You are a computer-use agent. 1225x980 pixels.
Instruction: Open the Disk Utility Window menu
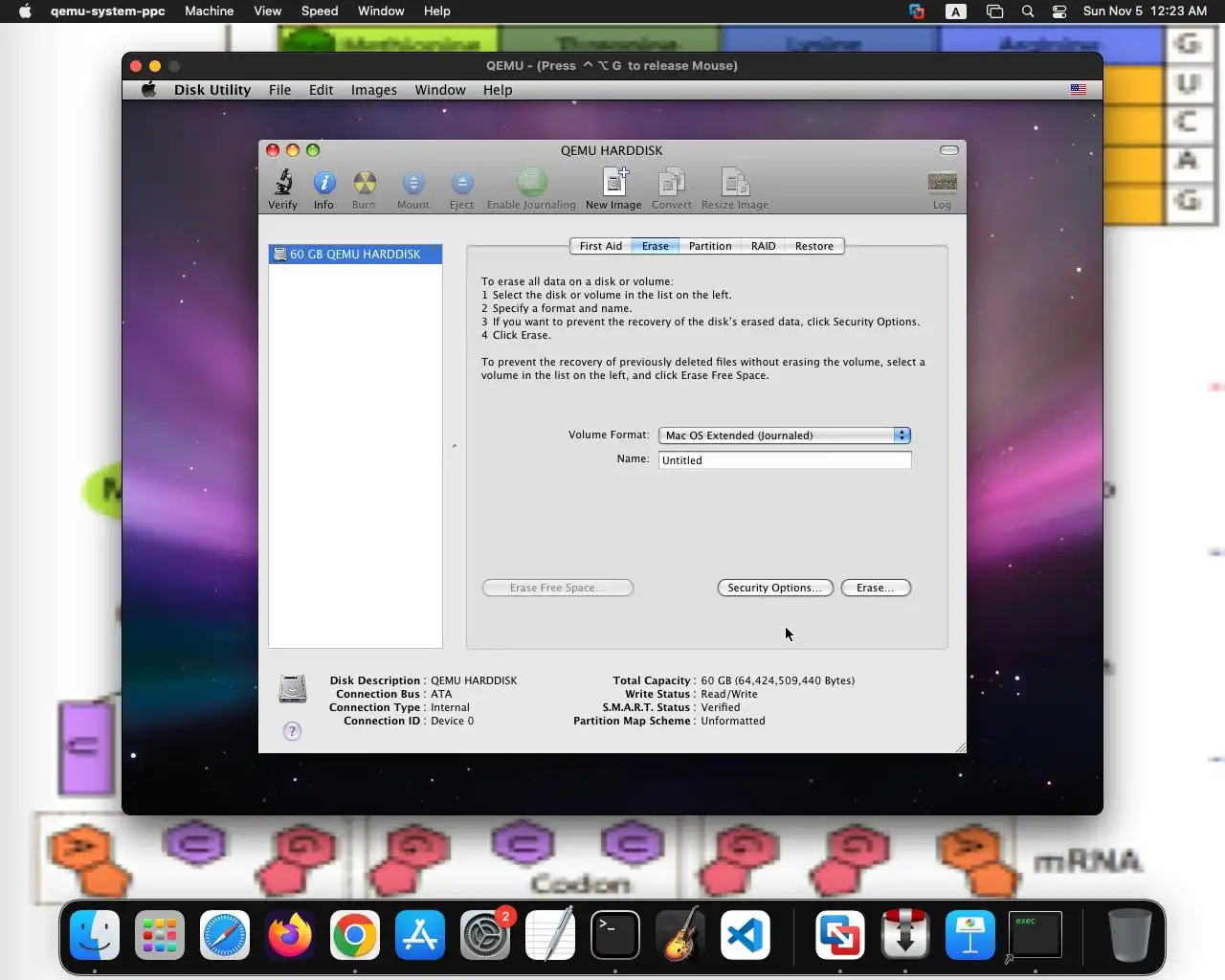click(x=440, y=90)
